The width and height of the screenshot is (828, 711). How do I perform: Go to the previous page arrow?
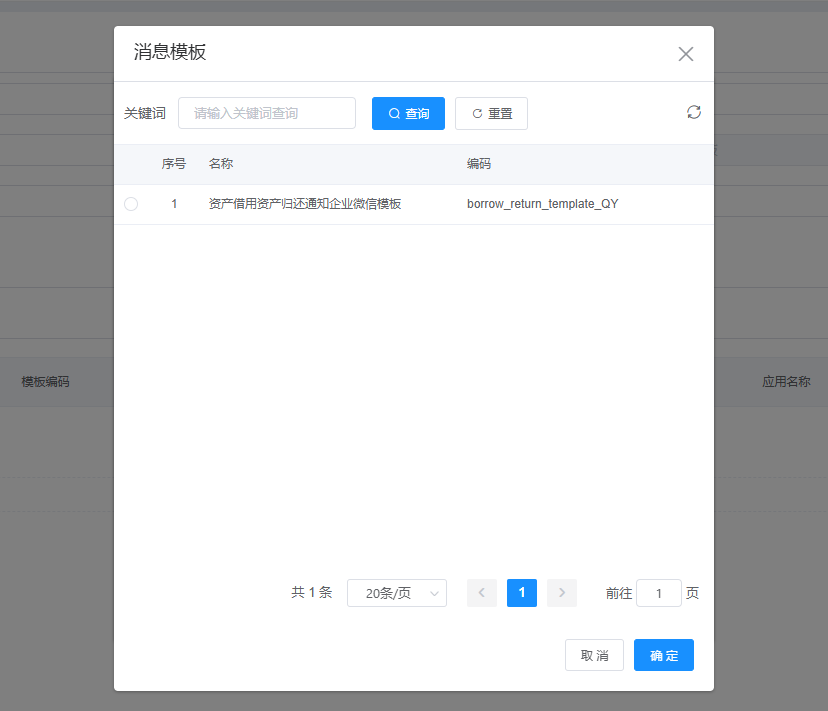(x=482, y=593)
